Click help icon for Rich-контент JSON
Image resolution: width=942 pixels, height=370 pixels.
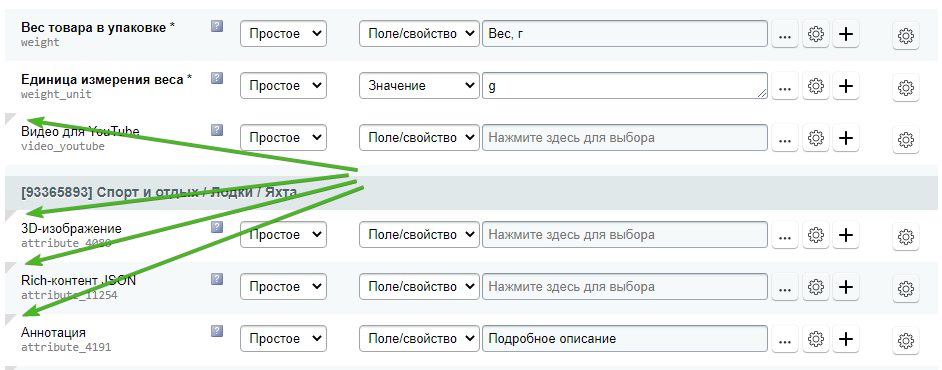217,279
